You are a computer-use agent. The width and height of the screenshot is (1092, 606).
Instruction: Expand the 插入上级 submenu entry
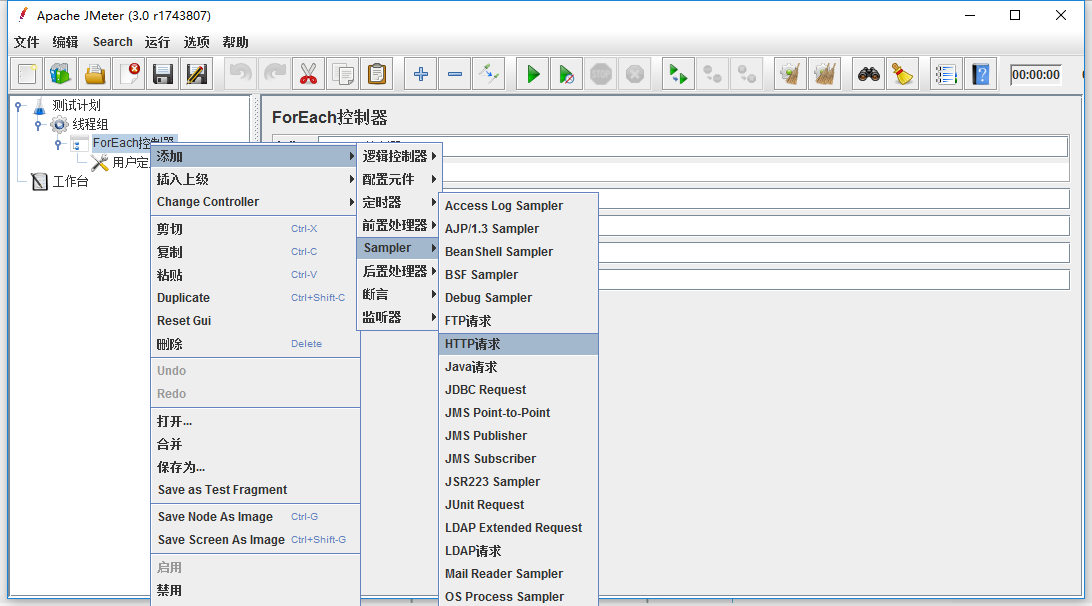click(x=255, y=179)
